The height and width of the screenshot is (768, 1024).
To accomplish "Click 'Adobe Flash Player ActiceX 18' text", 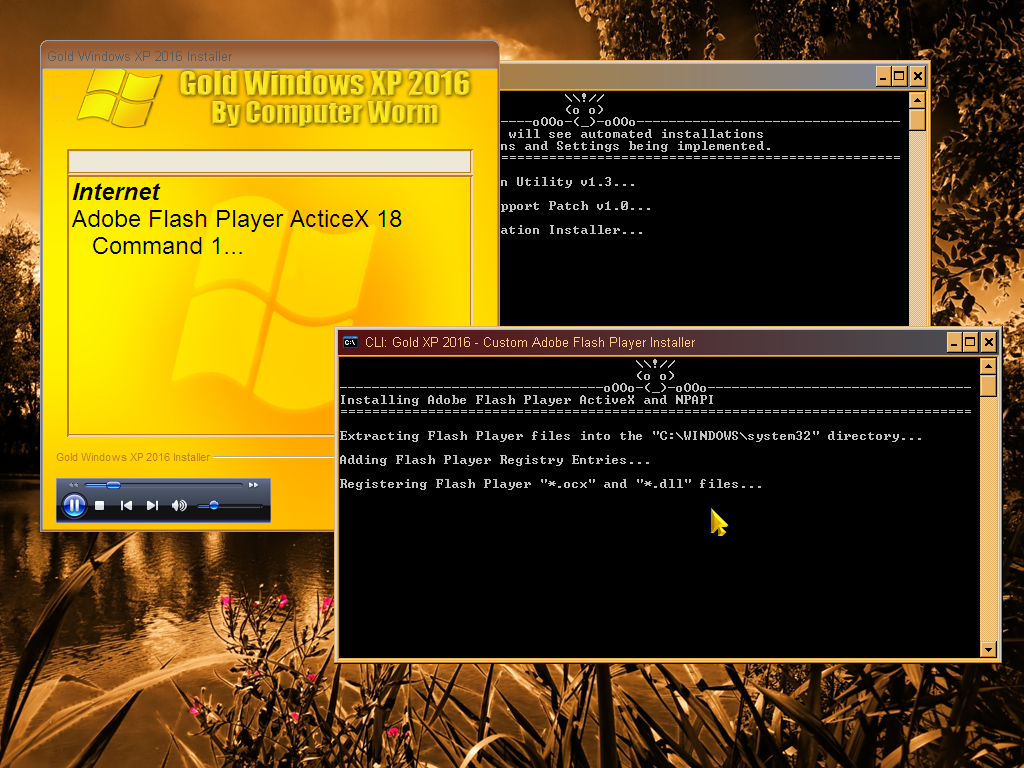I will [237, 219].
